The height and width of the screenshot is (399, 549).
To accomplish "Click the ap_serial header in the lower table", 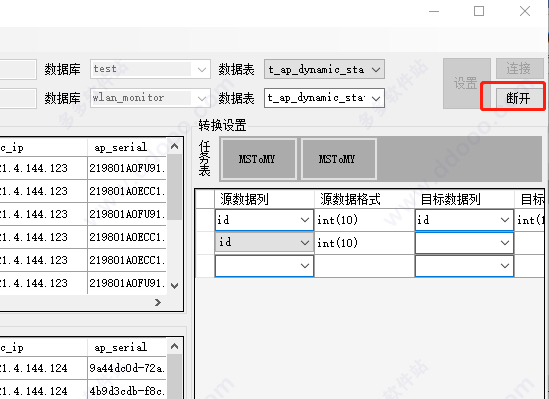I will point(127,348).
